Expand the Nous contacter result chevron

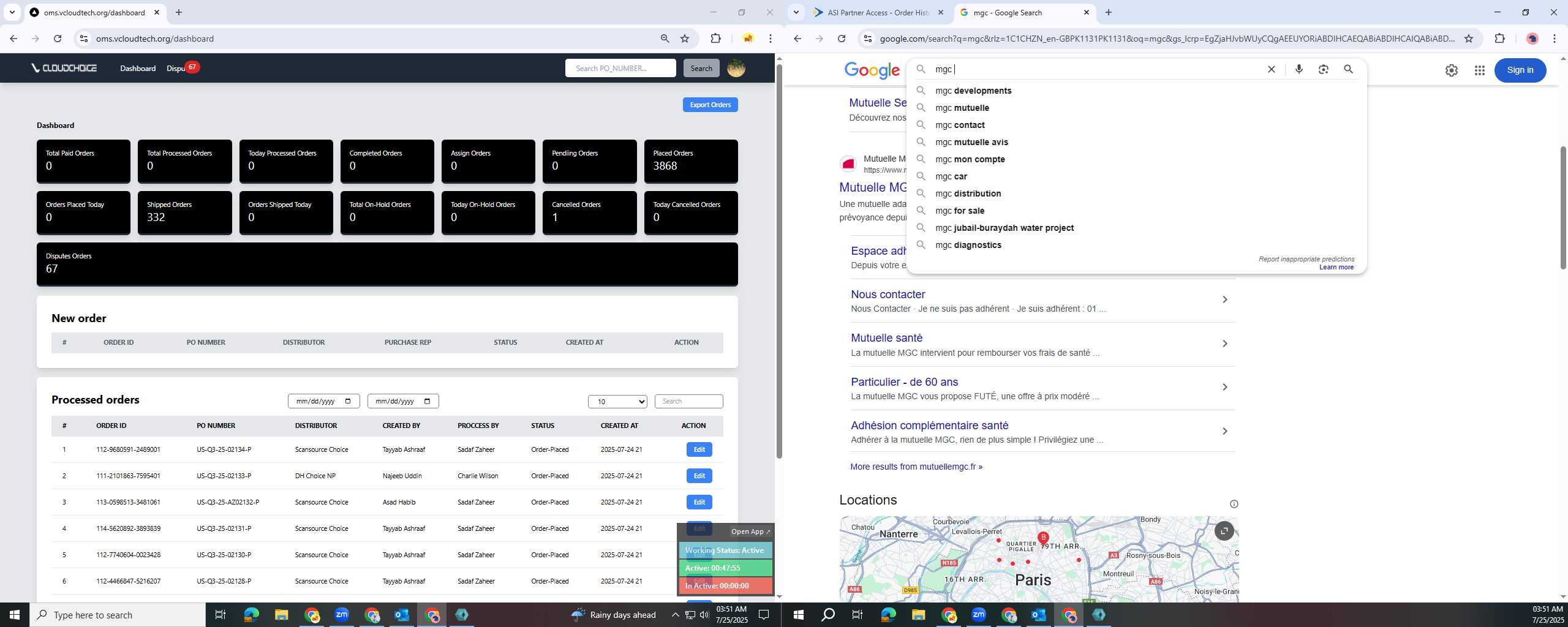1224,299
